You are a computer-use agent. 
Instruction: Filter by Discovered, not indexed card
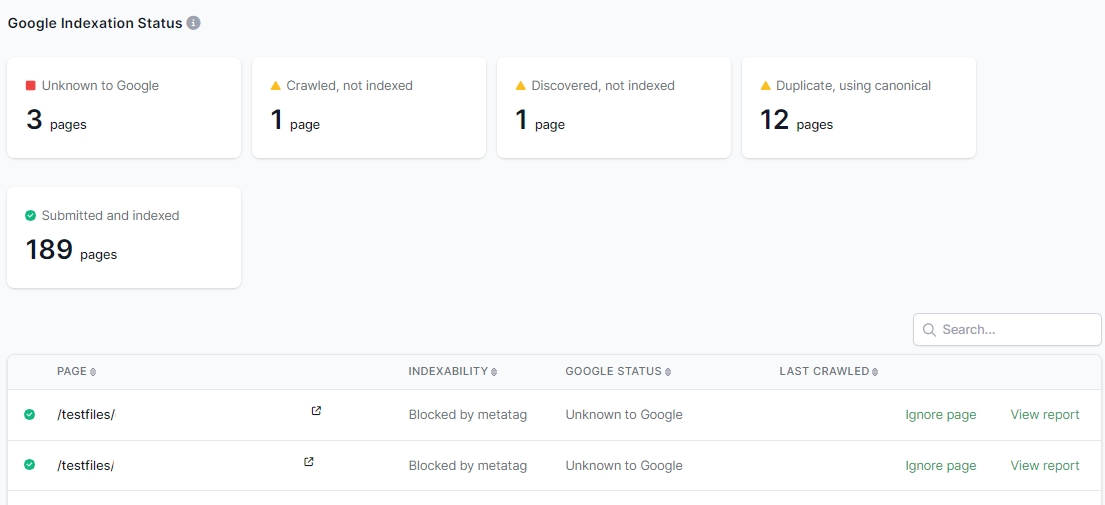(x=613, y=107)
